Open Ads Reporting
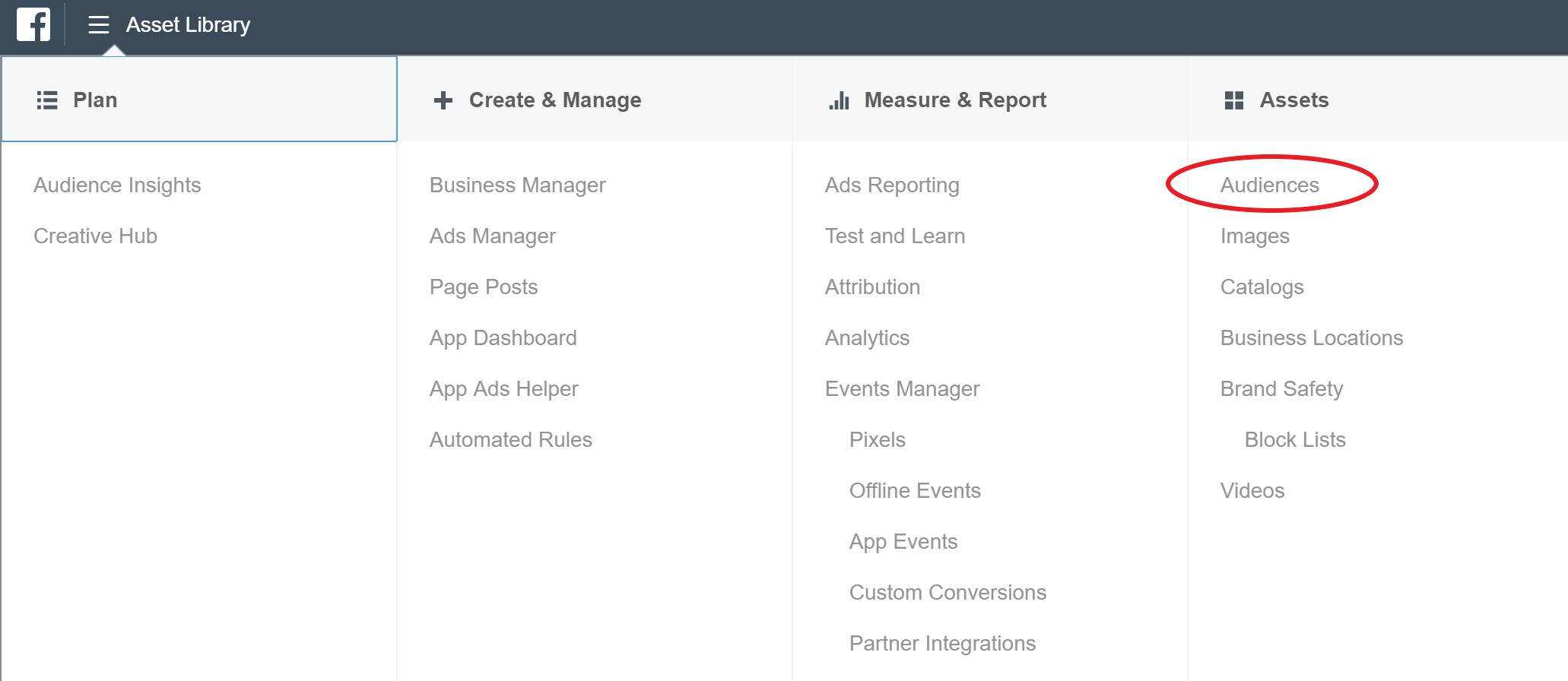This screenshot has width=1568, height=681. pos(892,185)
